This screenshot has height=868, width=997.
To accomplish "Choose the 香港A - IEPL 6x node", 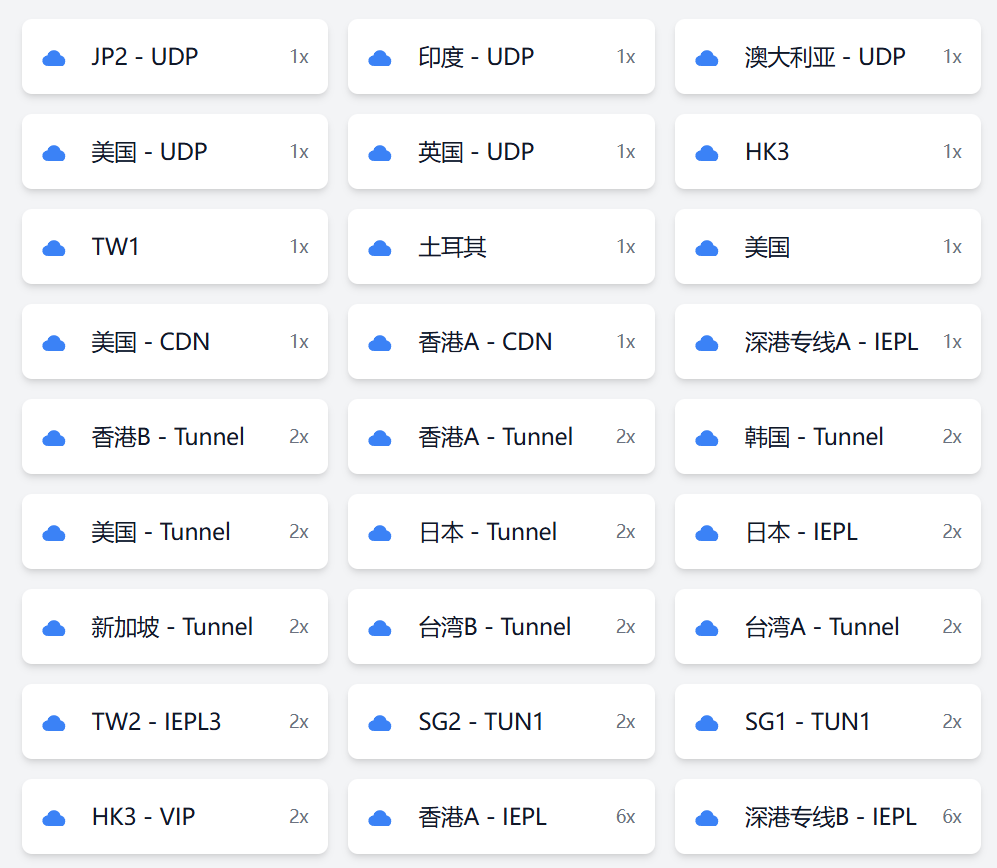I will tap(500, 817).
